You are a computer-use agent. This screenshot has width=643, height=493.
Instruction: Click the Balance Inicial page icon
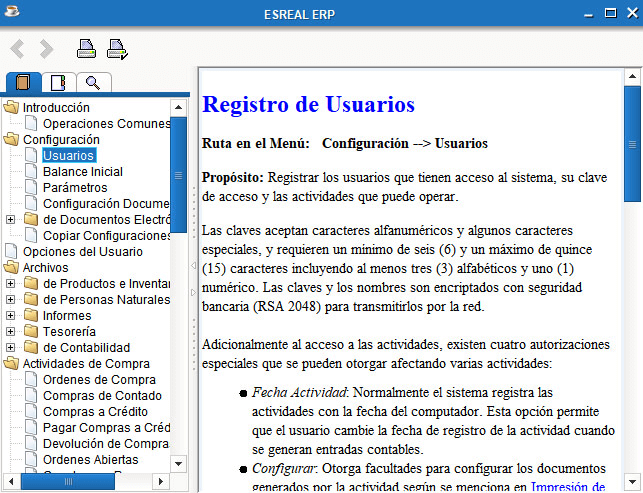(31, 171)
